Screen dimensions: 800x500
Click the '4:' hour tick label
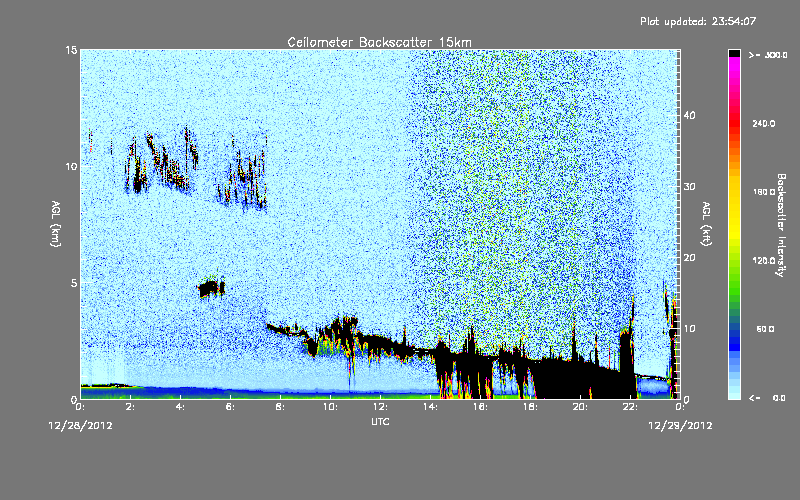coord(180,407)
